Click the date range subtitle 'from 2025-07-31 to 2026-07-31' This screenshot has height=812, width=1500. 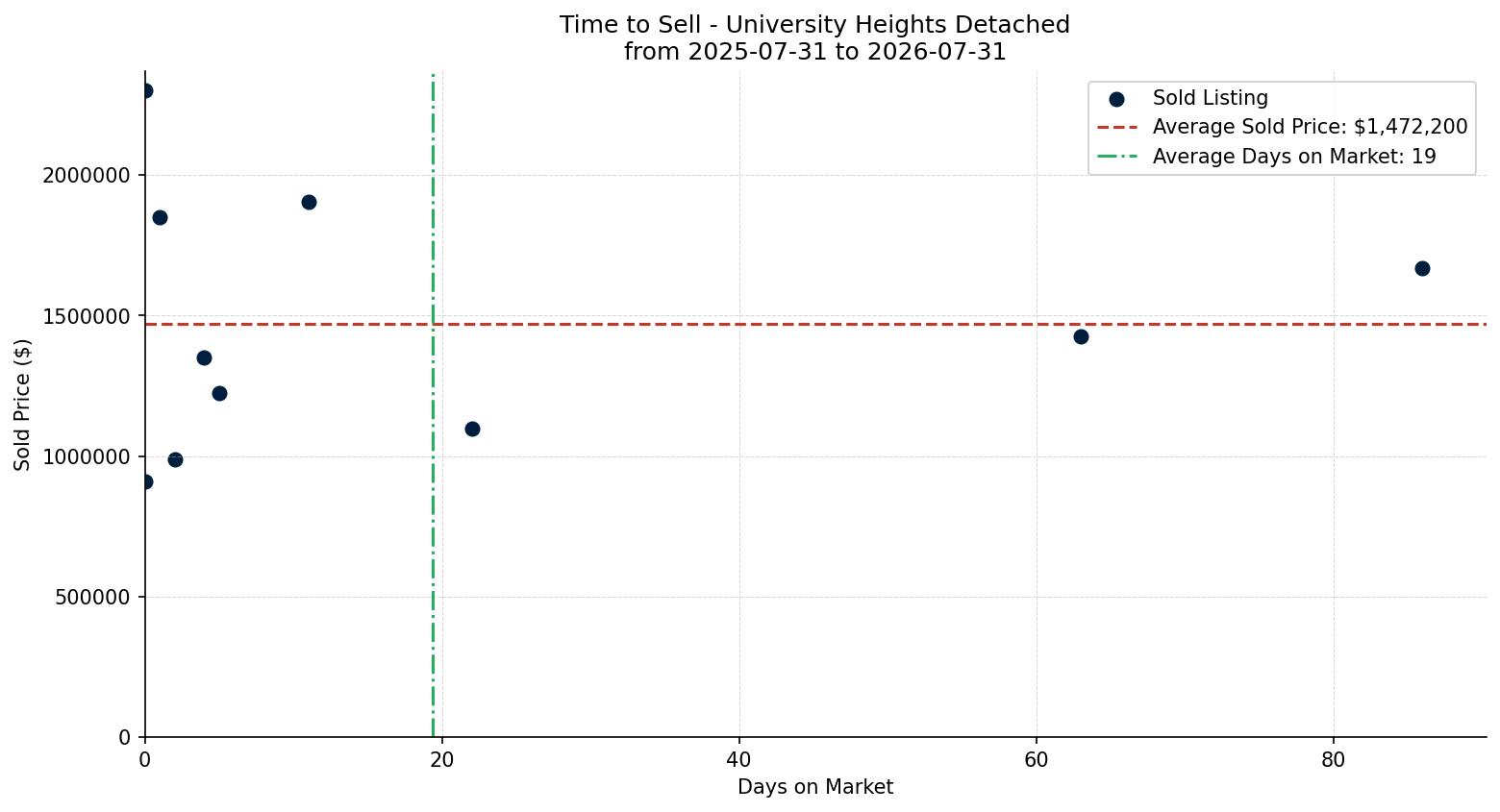coord(814,52)
